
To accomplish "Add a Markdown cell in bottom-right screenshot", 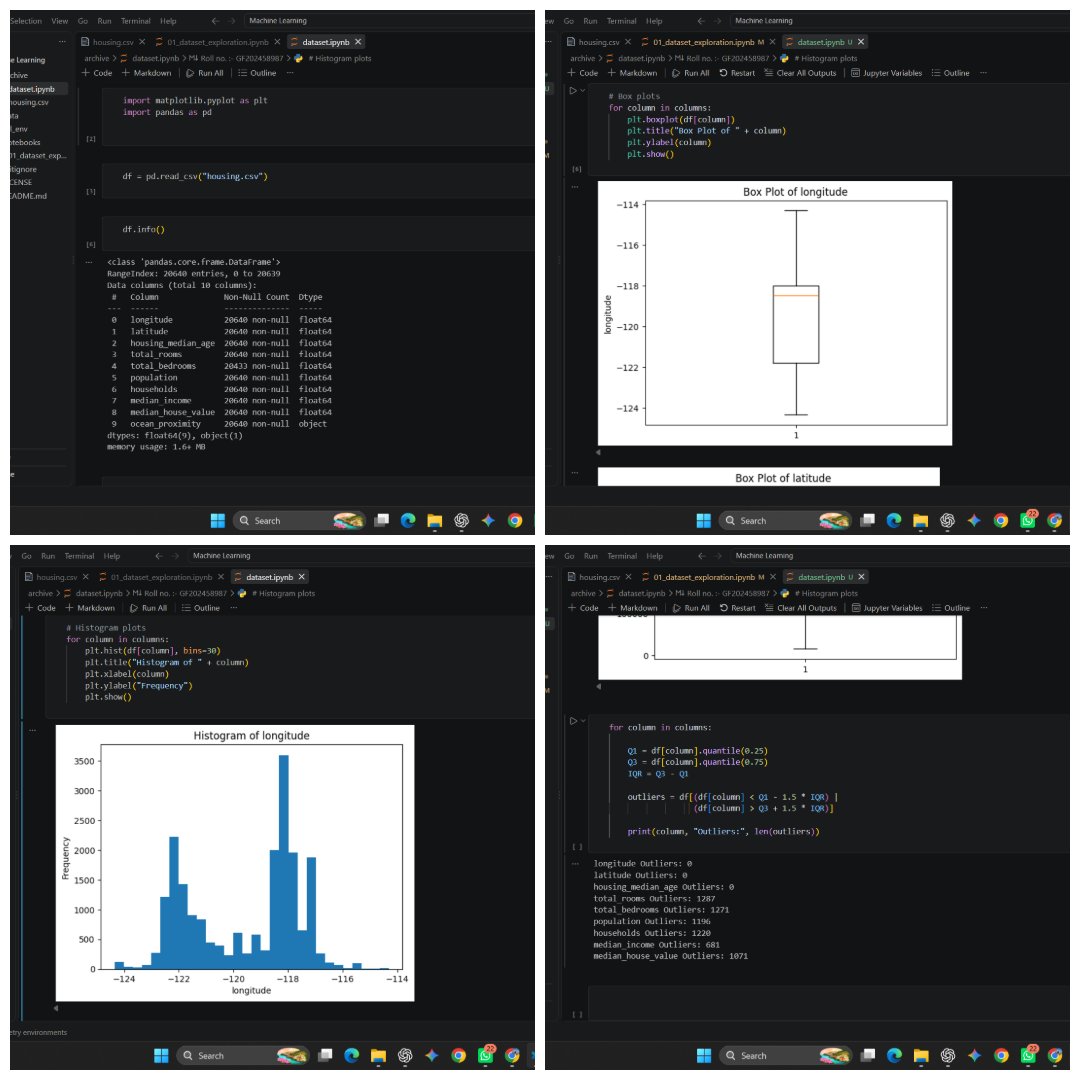I will pos(633,608).
